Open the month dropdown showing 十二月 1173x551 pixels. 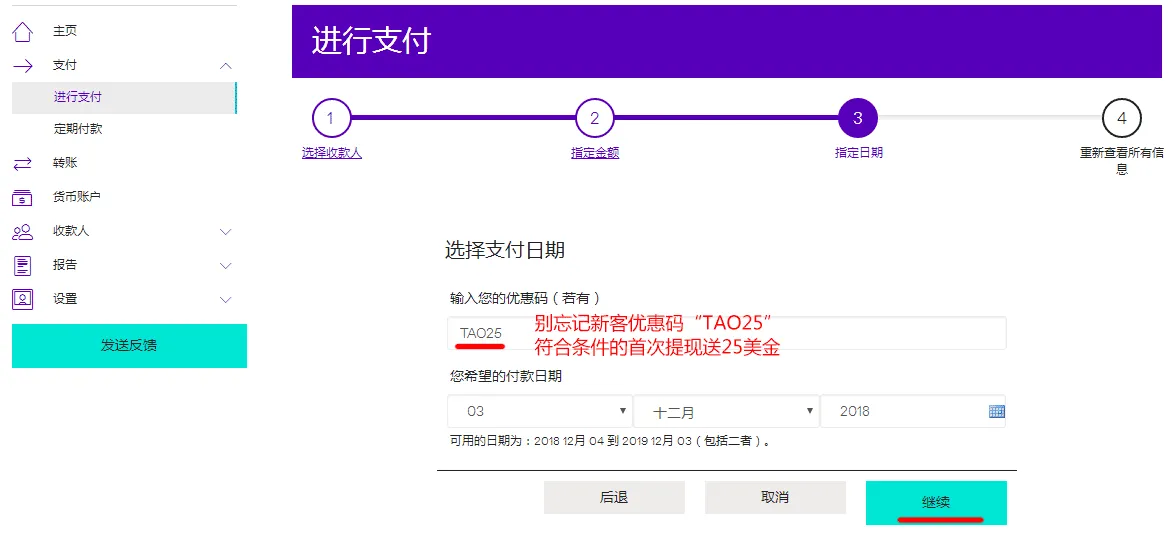(726, 411)
